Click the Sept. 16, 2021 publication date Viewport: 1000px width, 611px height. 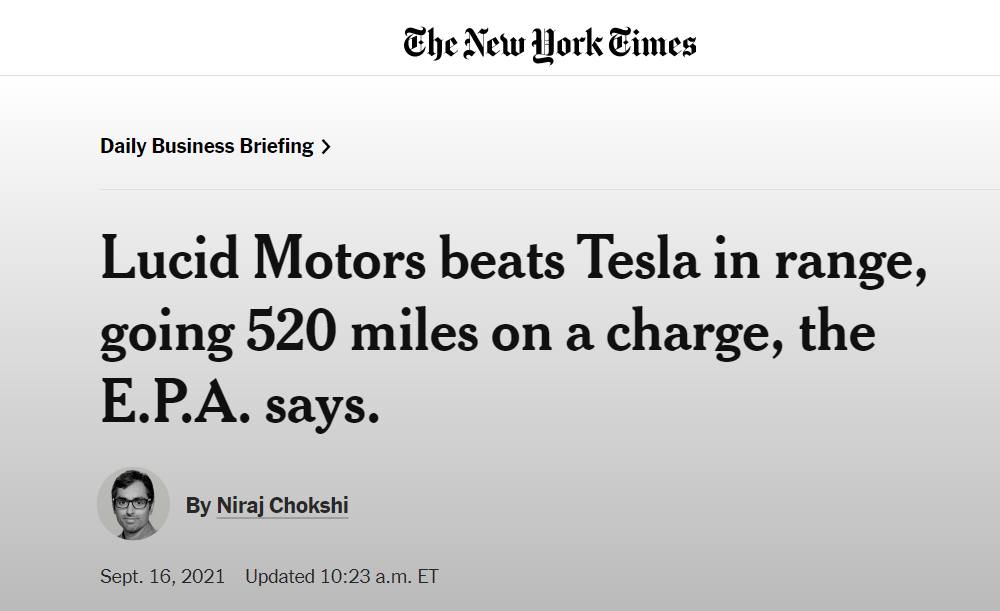coord(162,577)
